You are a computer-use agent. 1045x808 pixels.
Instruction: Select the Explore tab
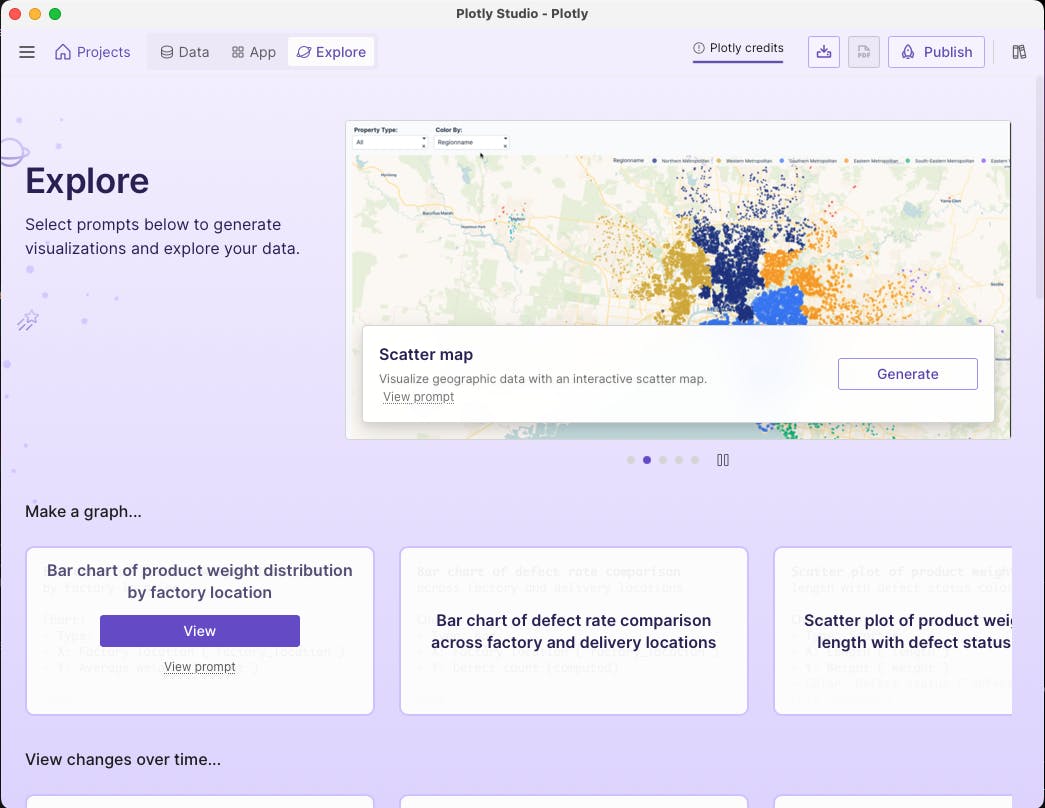(x=331, y=51)
